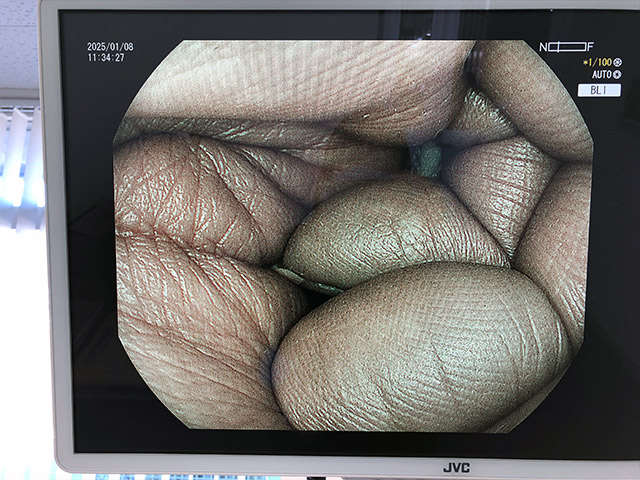Select the 1/100 shutter speed value
Screen dimensions: 640x480
tap(597, 60)
